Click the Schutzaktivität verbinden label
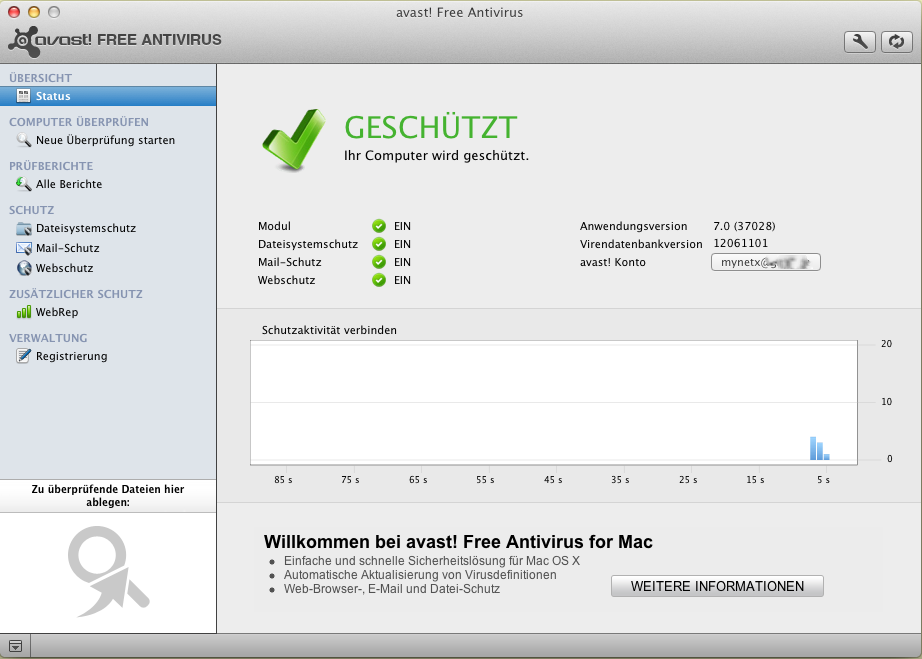Screen dimensions: 922x659 pyautogui.click(x=329, y=330)
